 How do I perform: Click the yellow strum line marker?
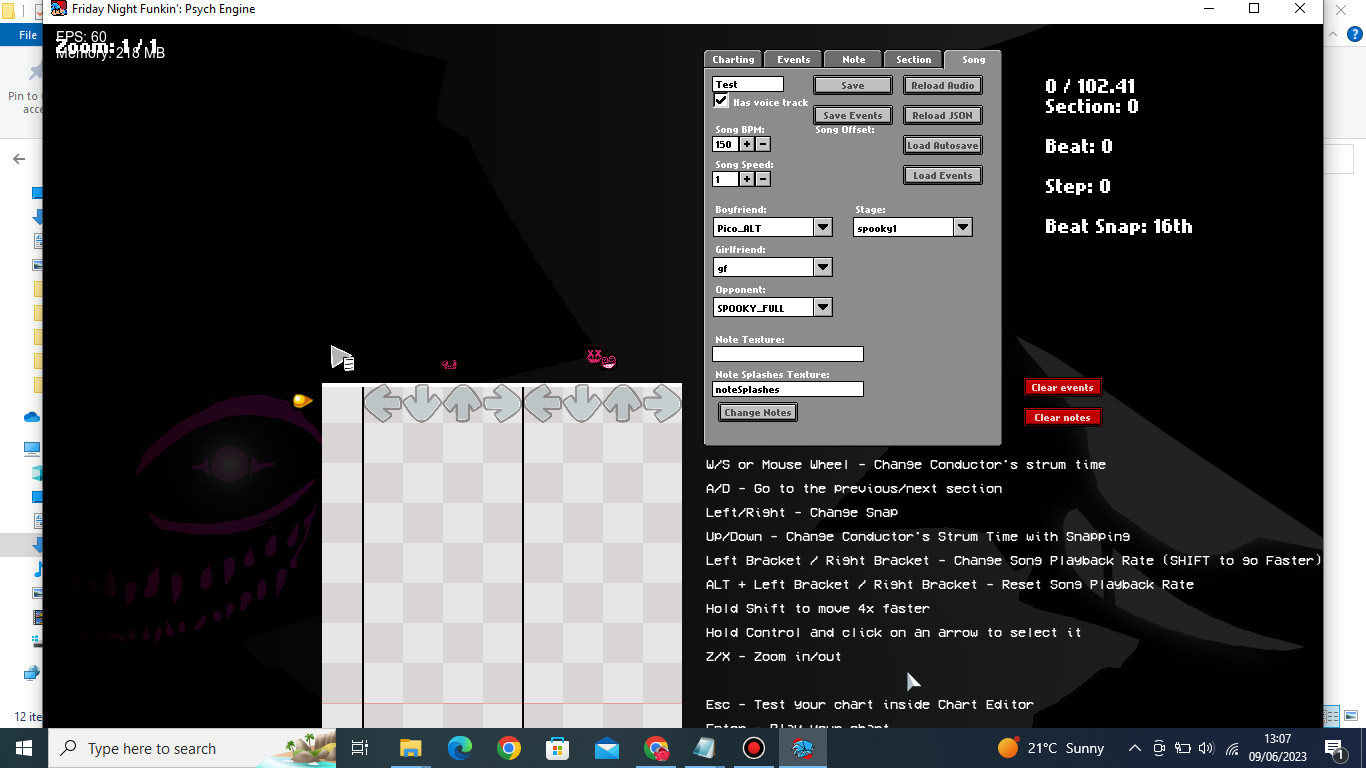point(302,400)
